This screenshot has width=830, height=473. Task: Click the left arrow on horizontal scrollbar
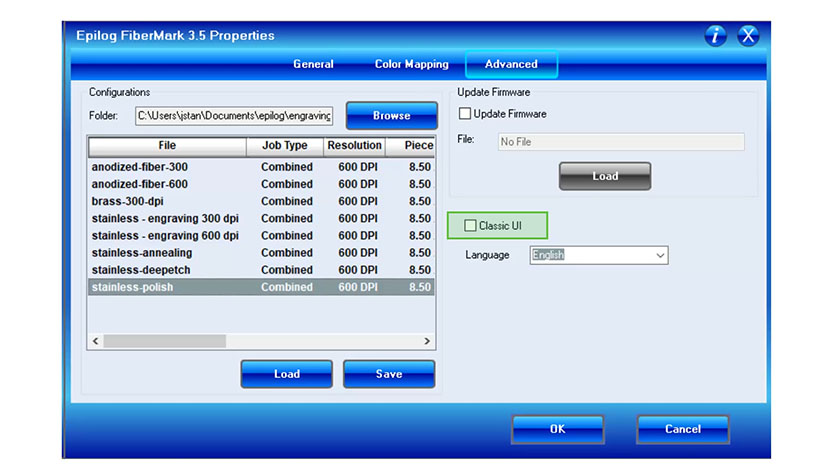coord(96,341)
